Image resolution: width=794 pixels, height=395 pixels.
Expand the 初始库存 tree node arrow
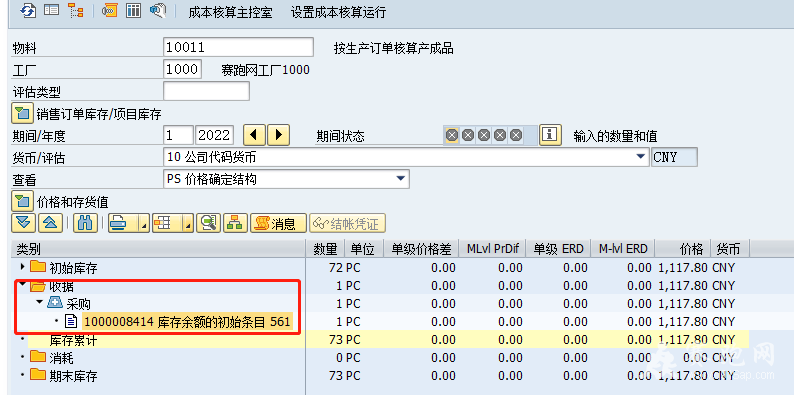pyautogui.click(x=22, y=266)
